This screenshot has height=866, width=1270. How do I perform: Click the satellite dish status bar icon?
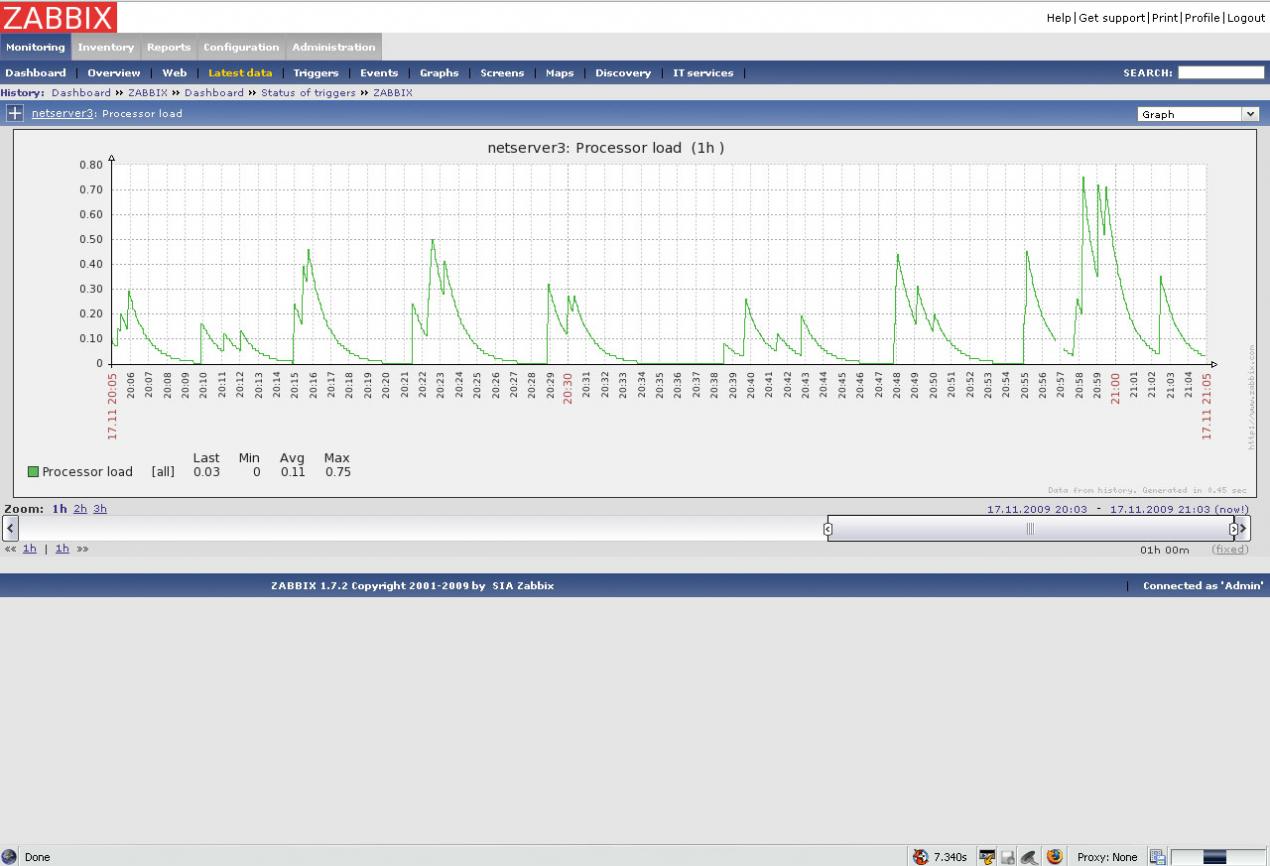click(1029, 857)
